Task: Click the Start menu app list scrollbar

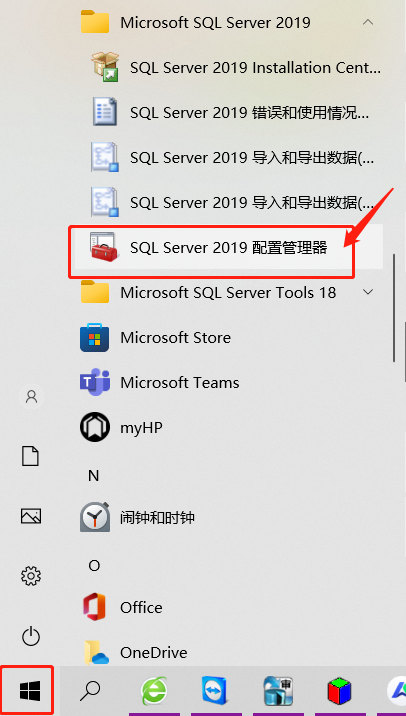Action: tap(394, 307)
